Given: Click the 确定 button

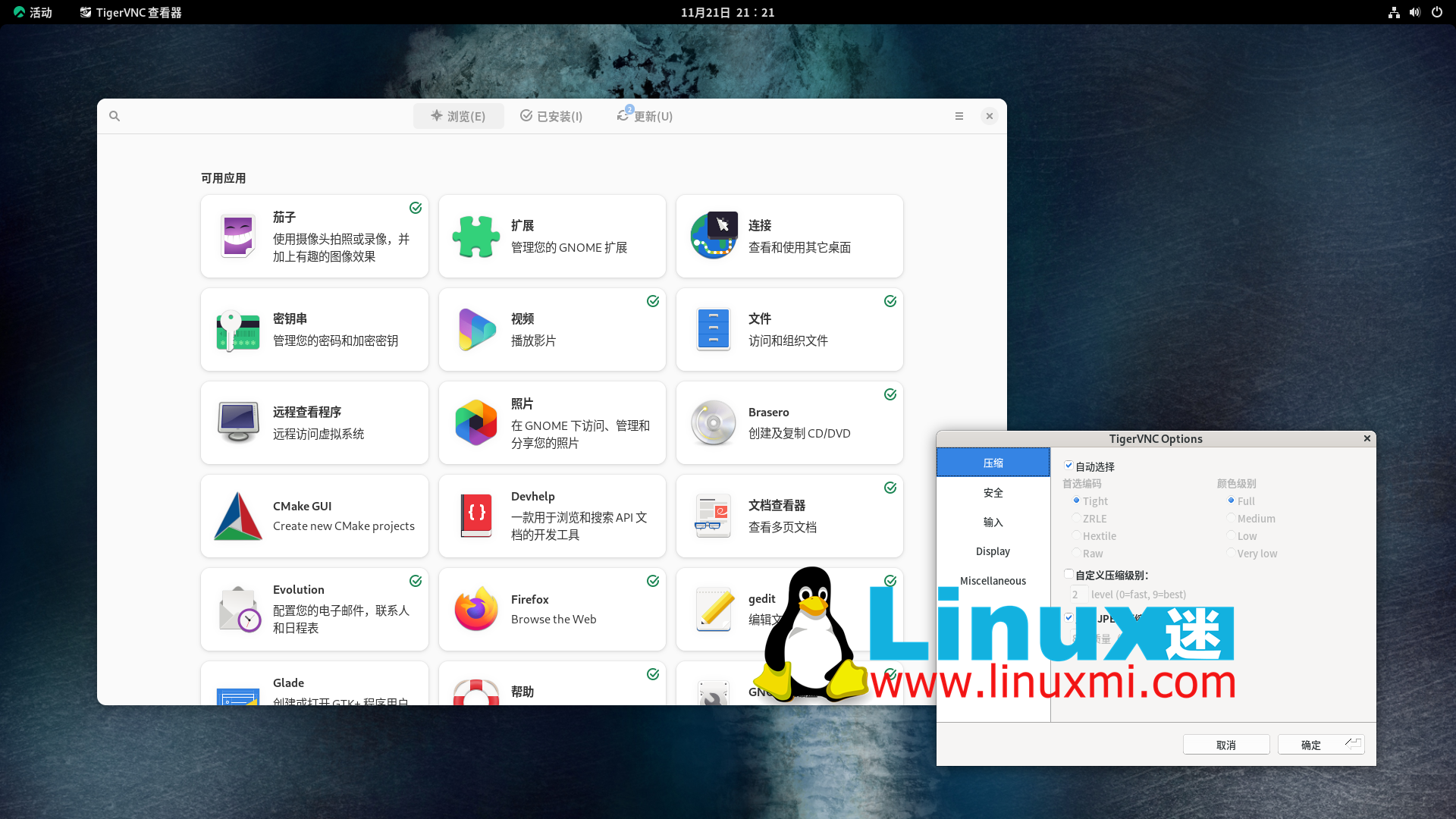Looking at the screenshot, I should 1321,745.
